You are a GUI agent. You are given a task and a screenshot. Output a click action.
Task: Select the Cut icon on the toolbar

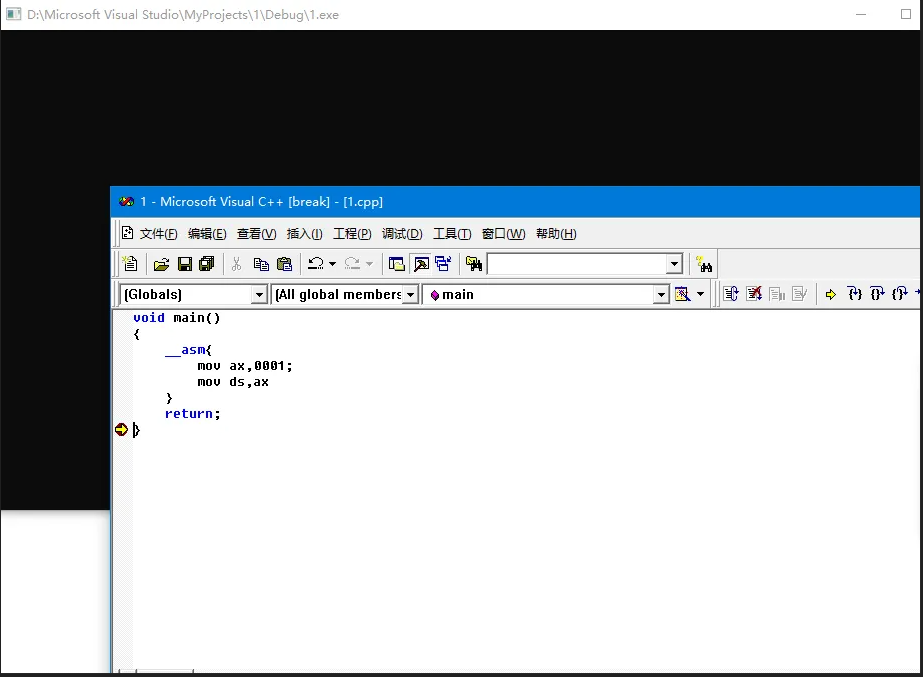click(237, 263)
